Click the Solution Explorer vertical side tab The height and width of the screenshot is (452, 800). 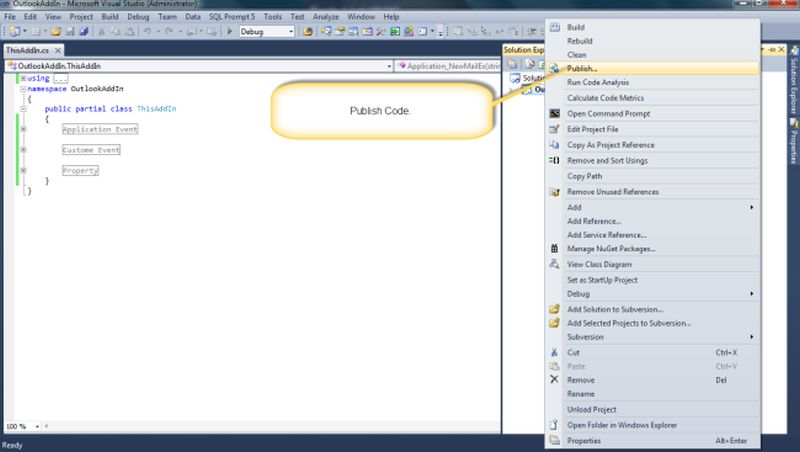pyautogui.click(x=794, y=81)
